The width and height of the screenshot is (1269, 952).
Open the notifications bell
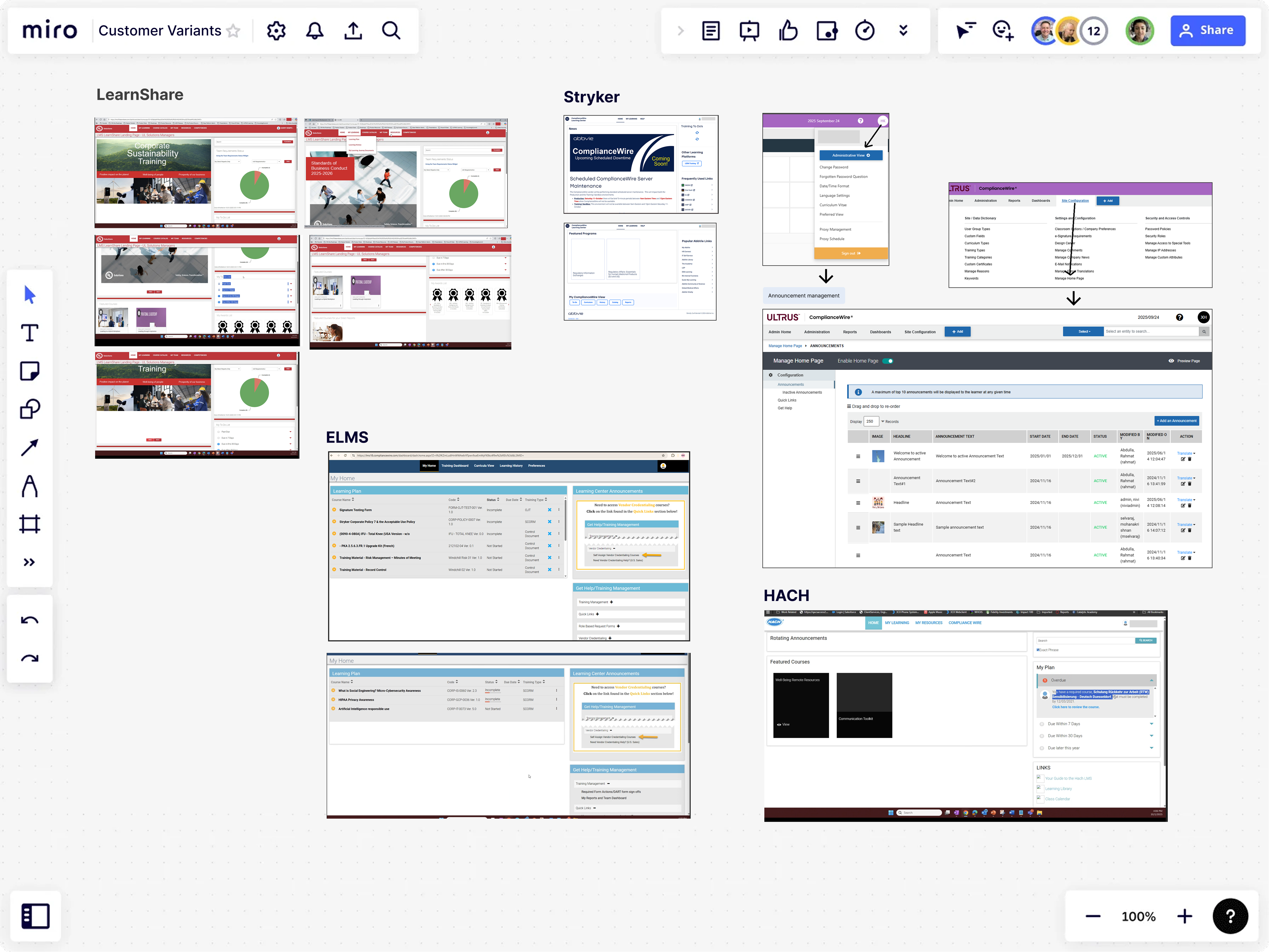[314, 30]
